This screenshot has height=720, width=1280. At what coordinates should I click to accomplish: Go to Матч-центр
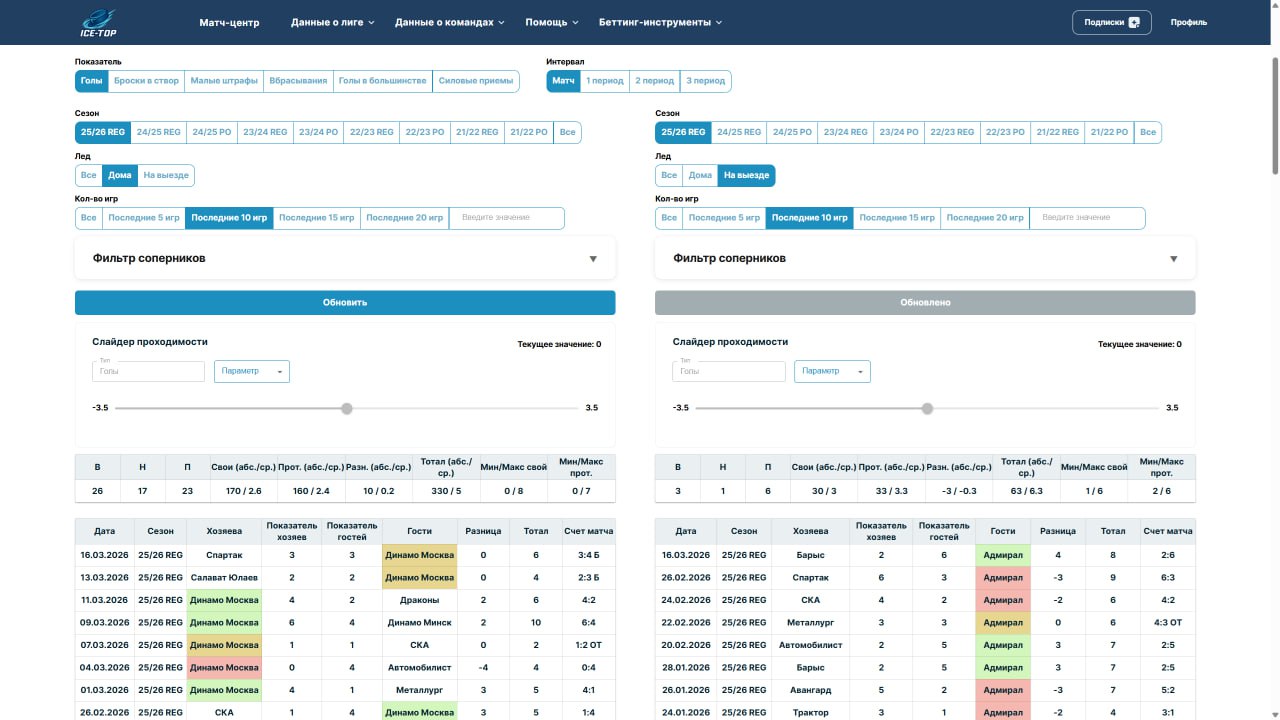[229, 22]
